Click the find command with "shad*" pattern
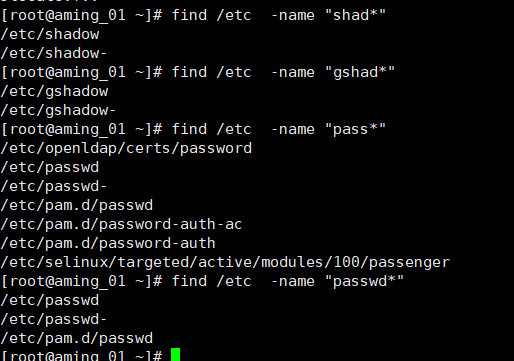Image resolution: width=514 pixels, height=361 pixels. (x=279, y=15)
